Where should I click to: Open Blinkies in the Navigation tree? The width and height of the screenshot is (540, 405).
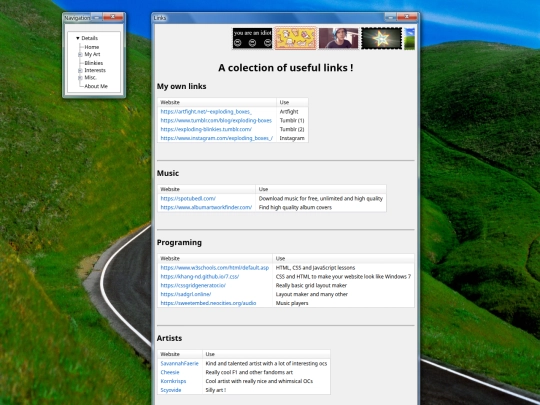click(94, 63)
